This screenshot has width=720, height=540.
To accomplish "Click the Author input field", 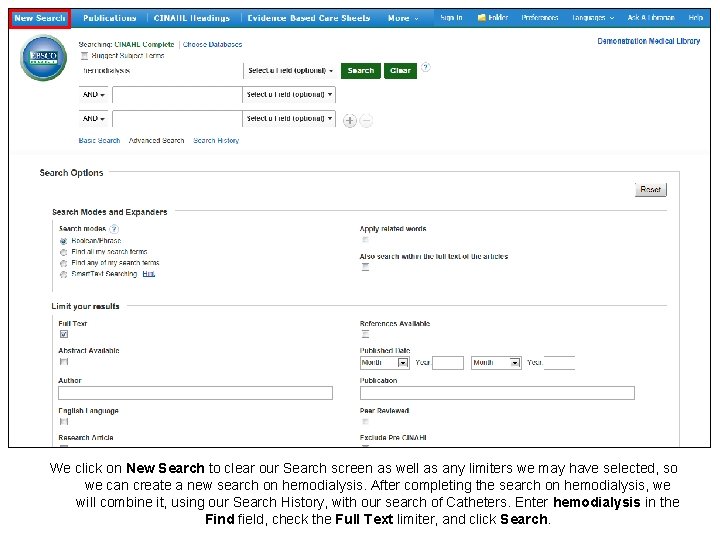I will [x=195, y=393].
